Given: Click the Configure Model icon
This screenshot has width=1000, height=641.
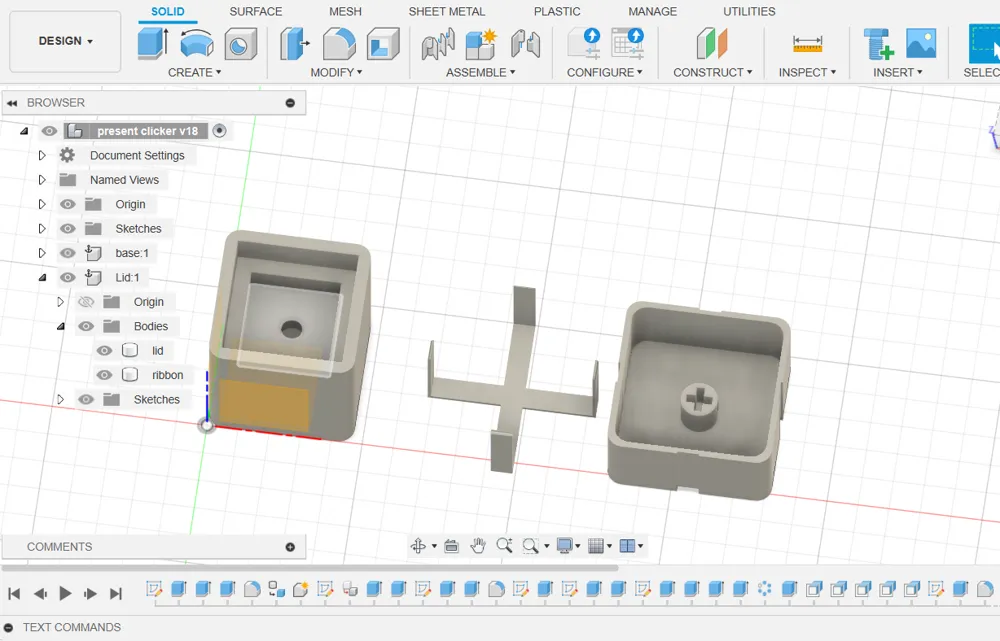Looking at the screenshot, I should tap(584, 43).
